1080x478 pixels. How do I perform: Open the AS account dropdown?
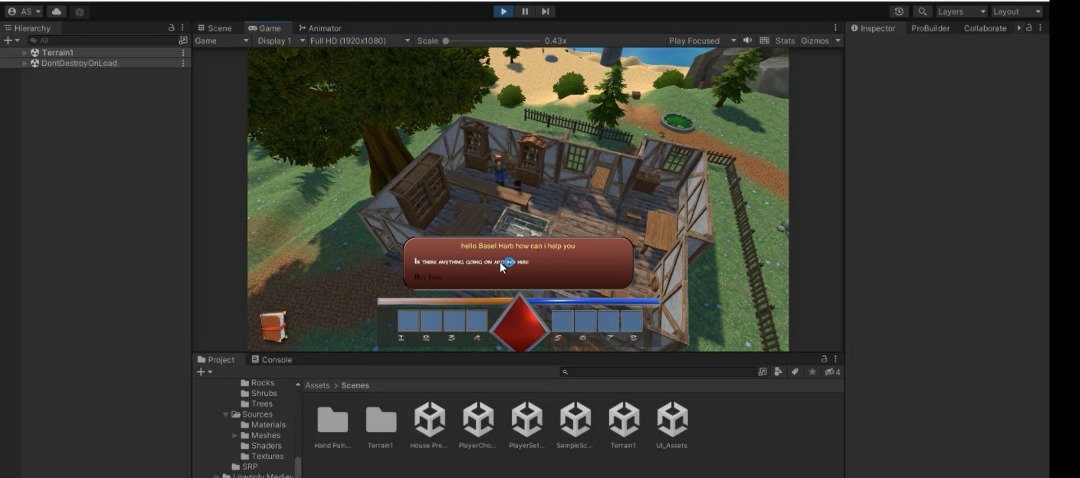coord(24,12)
